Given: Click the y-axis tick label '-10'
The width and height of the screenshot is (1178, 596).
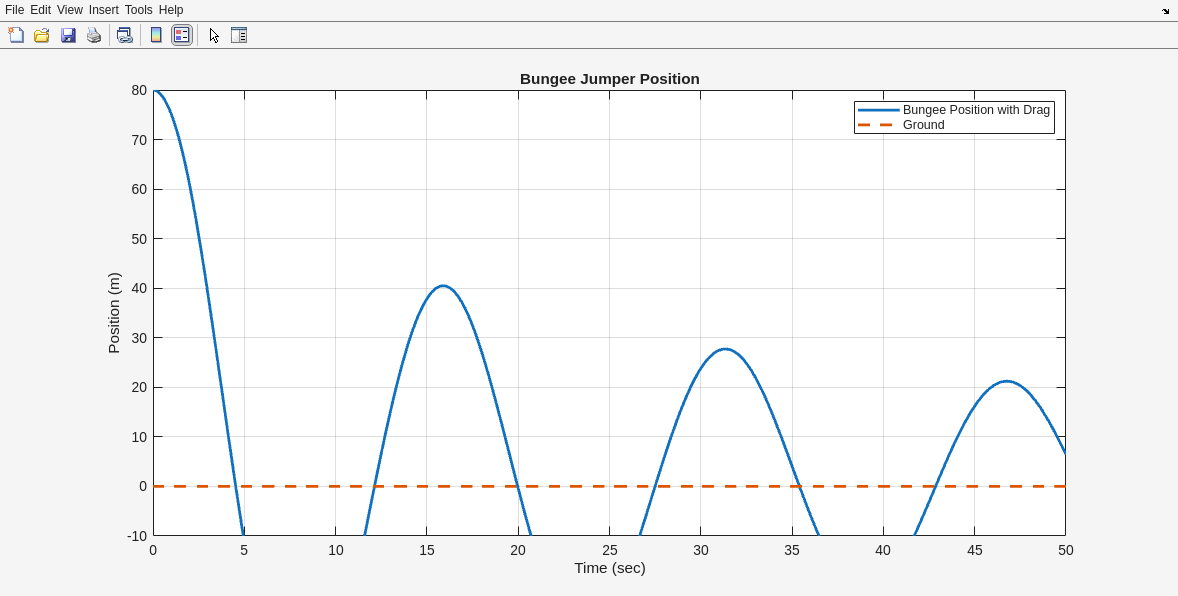Looking at the screenshot, I should click(x=137, y=536).
